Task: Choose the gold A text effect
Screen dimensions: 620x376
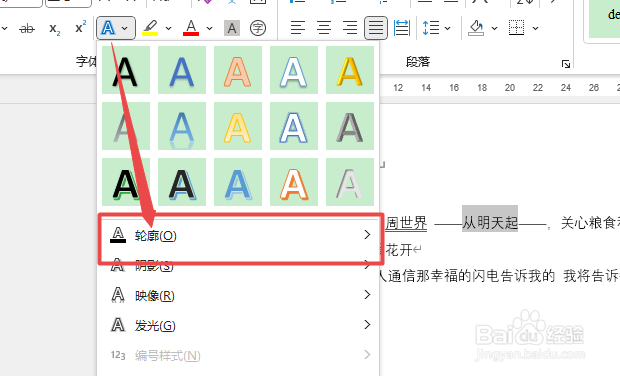Action: pyautogui.click(x=350, y=70)
